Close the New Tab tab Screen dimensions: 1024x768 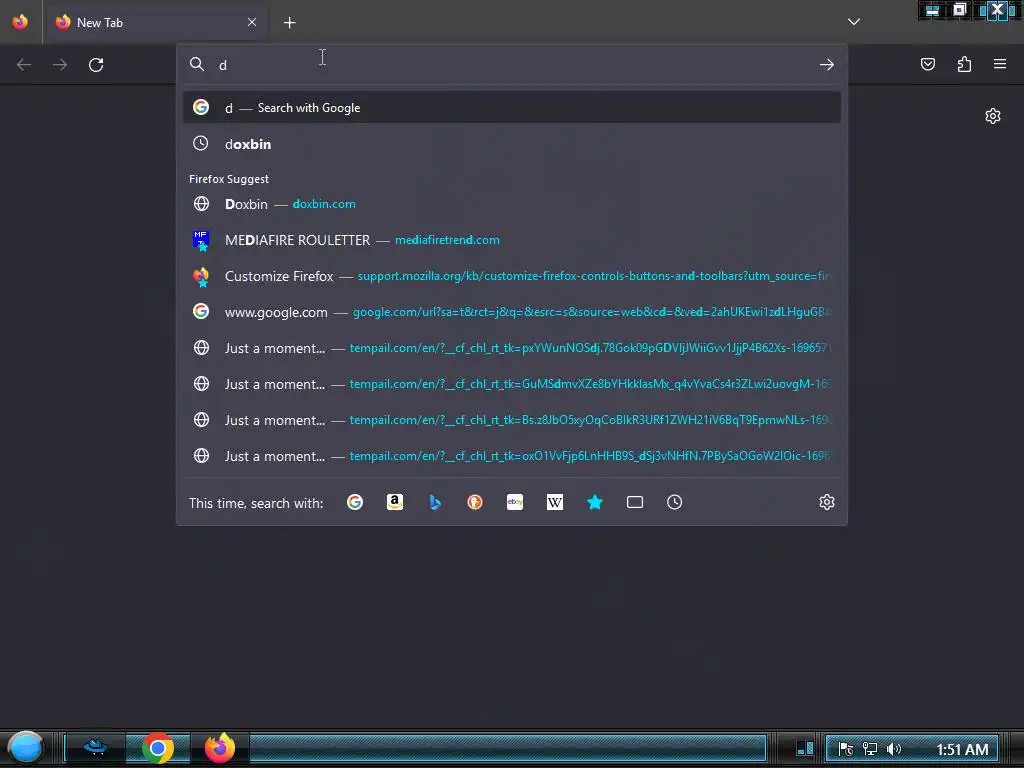point(252,22)
